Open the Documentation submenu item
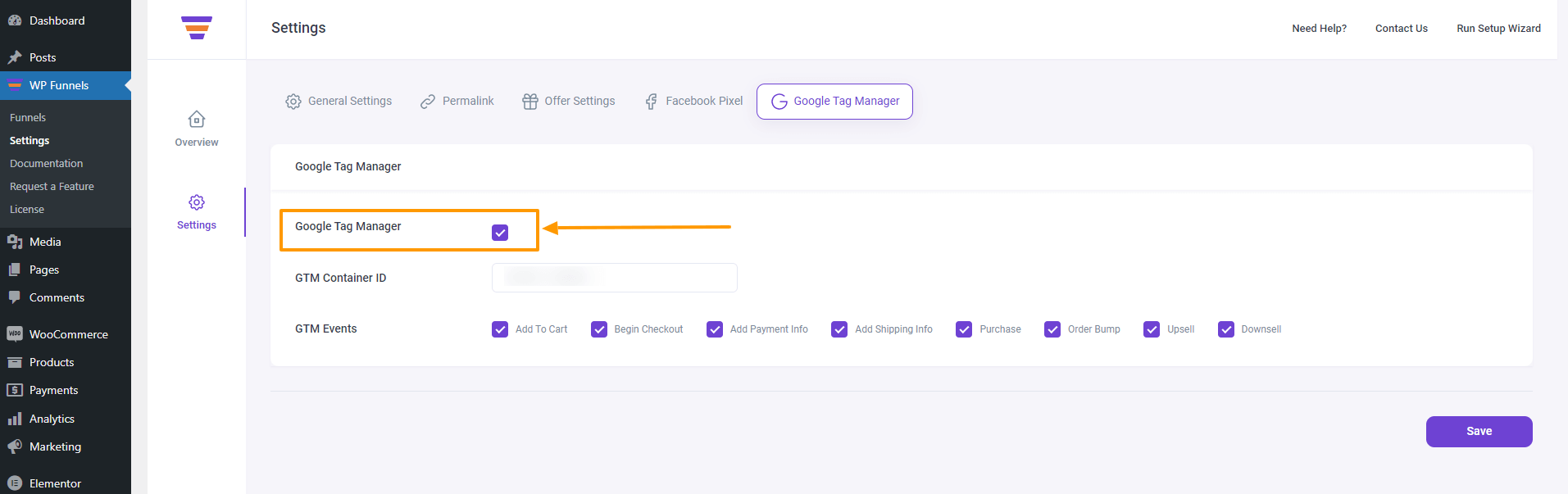Image resolution: width=1568 pixels, height=494 pixels. coord(46,164)
